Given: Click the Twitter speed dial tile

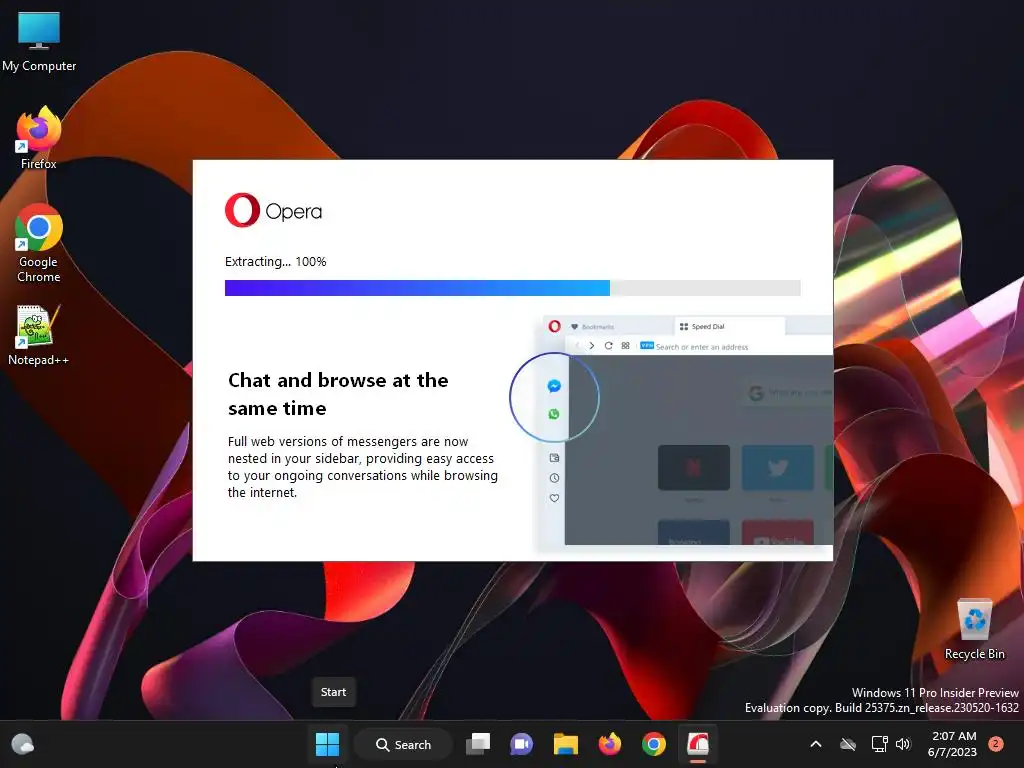Looking at the screenshot, I should tap(778, 467).
